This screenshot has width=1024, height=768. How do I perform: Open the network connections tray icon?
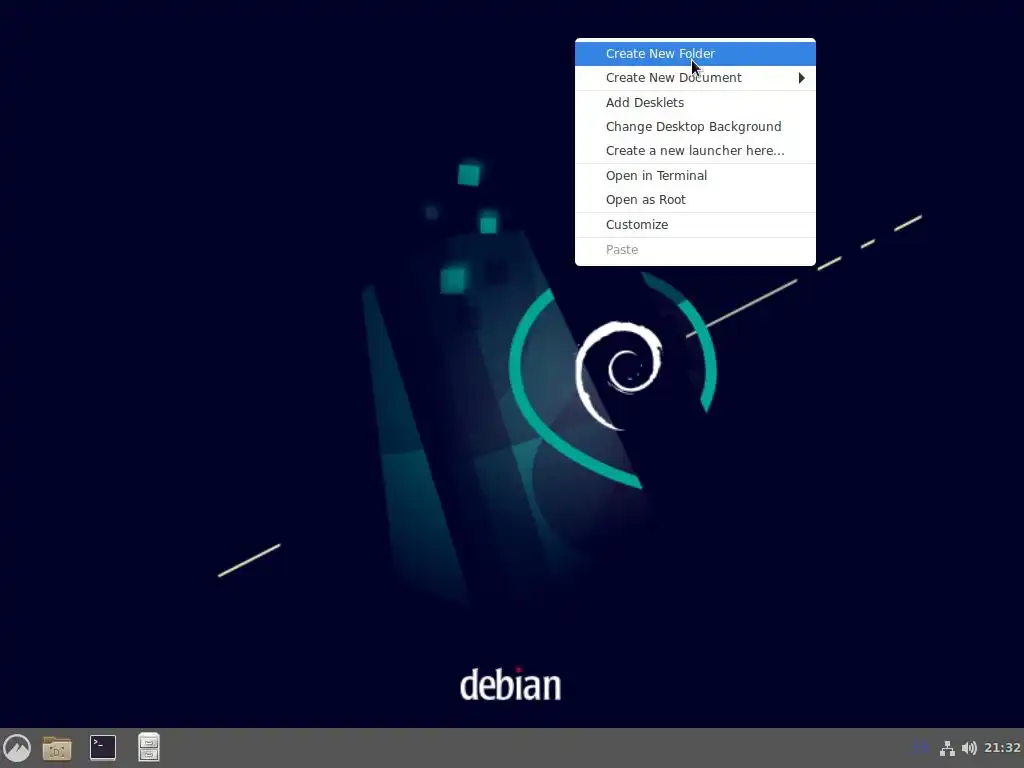tap(947, 748)
